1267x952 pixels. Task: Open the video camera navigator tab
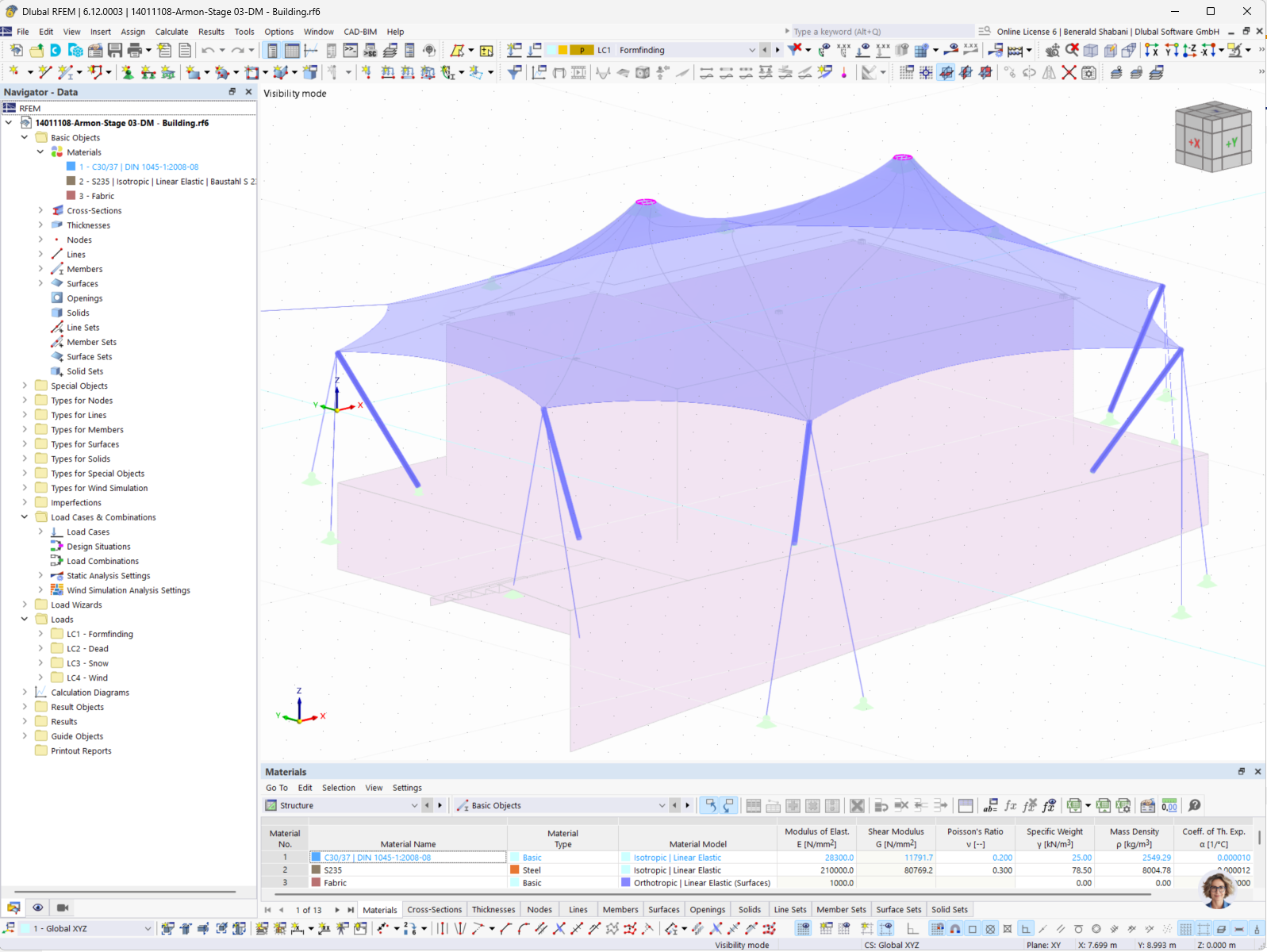[x=63, y=907]
